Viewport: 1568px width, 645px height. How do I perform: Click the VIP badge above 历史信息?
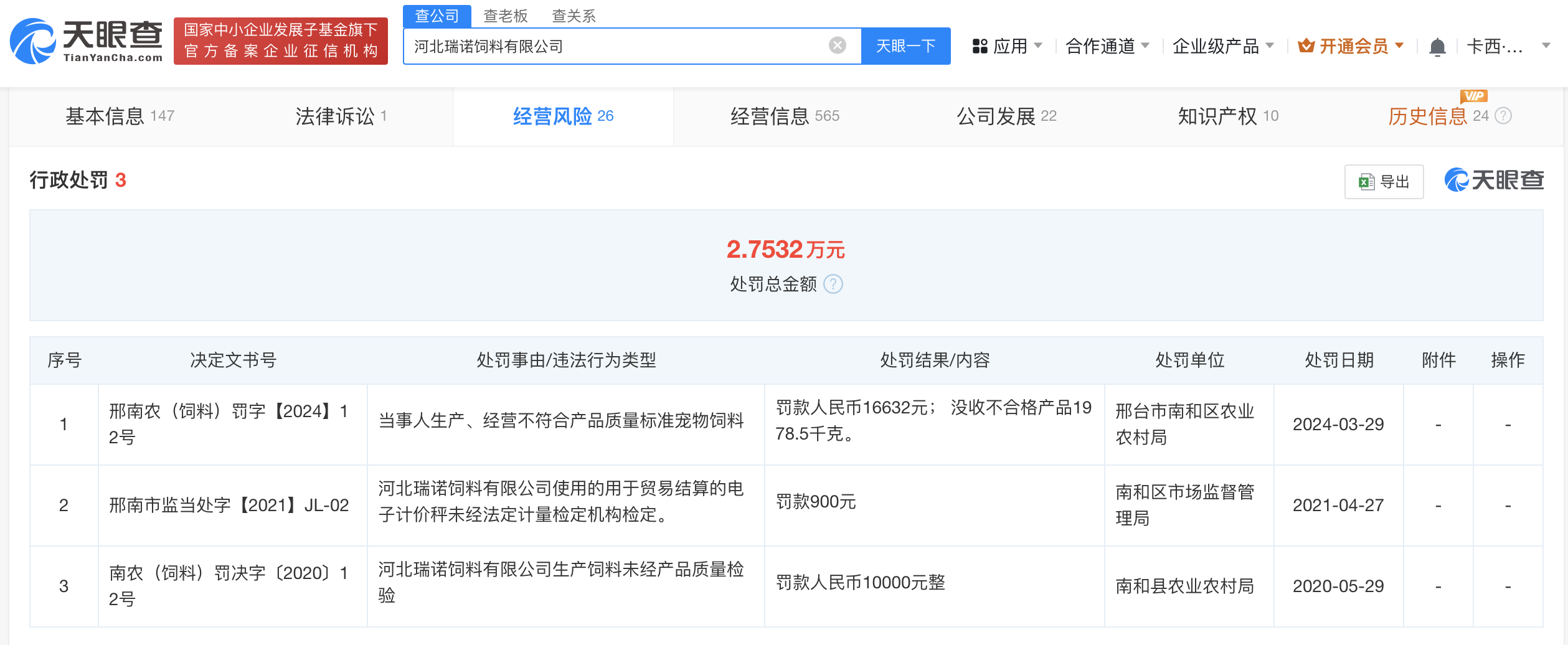click(1473, 95)
